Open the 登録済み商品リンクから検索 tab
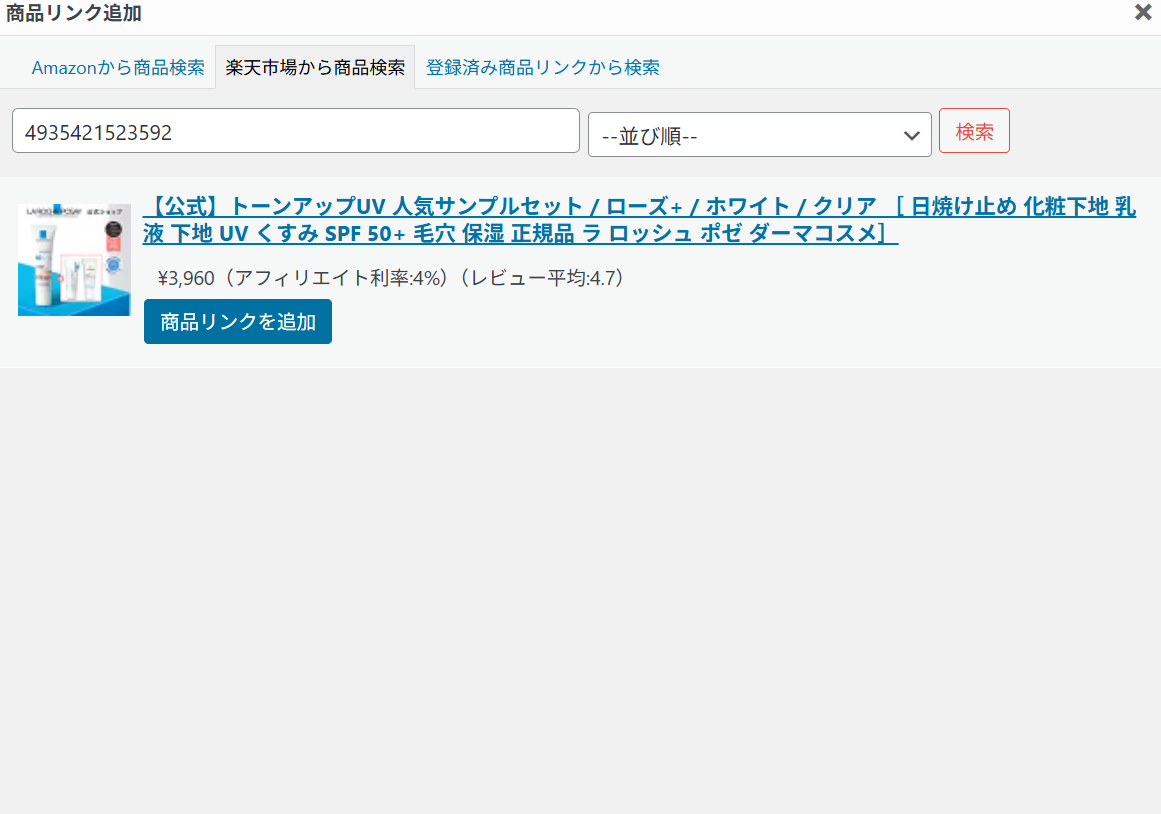Image resolution: width=1161 pixels, height=814 pixels. coord(542,68)
